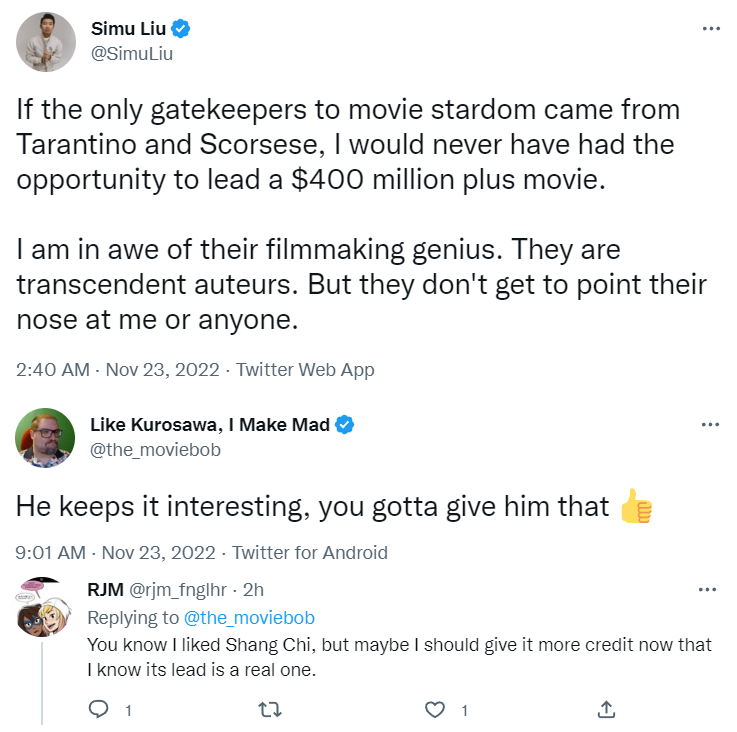
Task: Open Simu Liu's profile picture
Action: [x=46, y=42]
